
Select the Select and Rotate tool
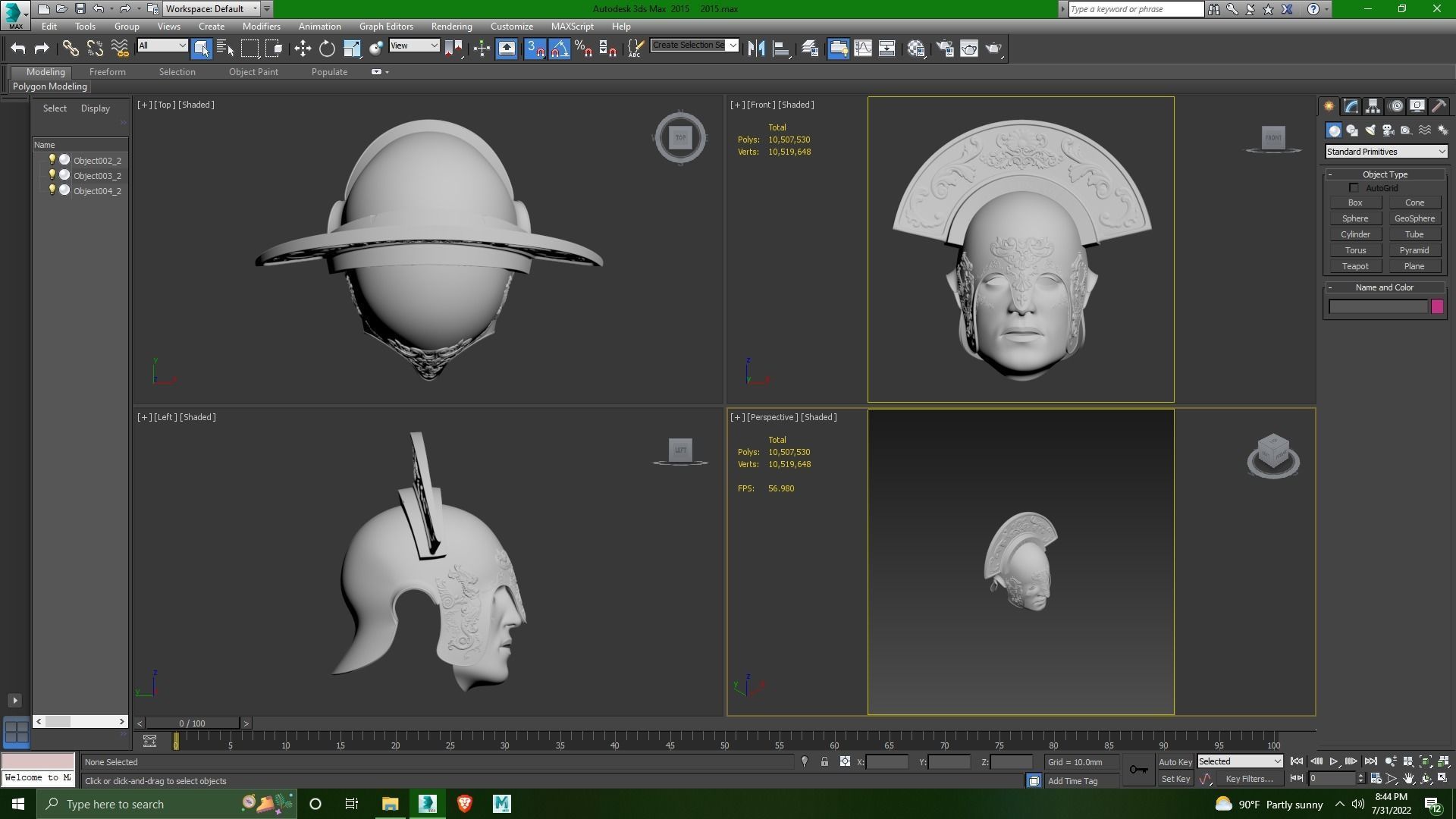(x=327, y=49)
